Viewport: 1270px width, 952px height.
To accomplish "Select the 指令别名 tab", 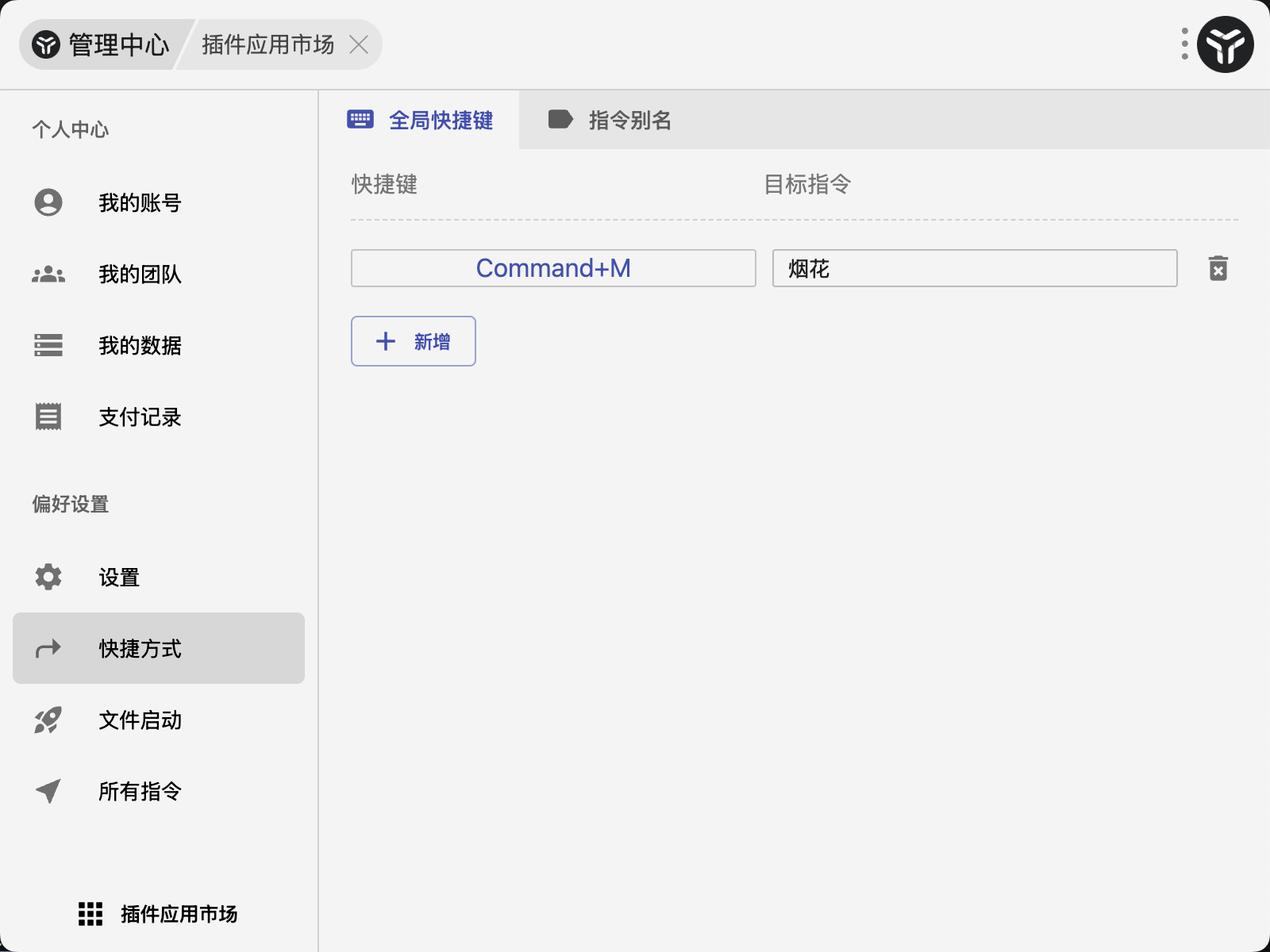I will click(610, 120).
